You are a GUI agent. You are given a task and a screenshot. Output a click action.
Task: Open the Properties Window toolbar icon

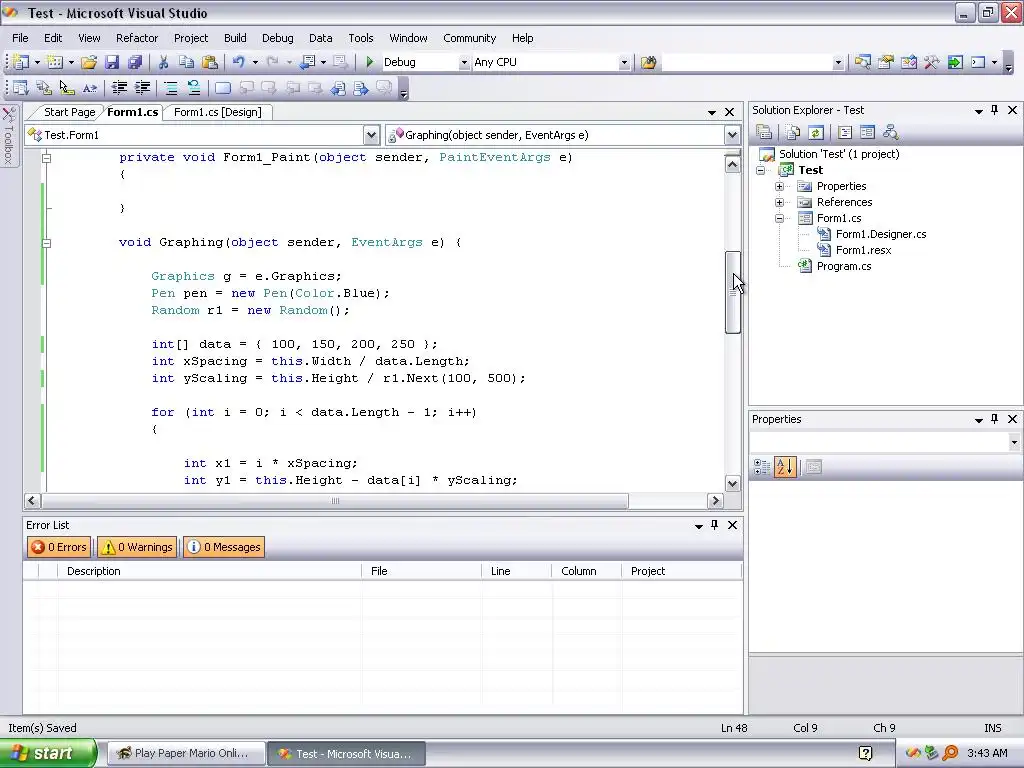pos(886,62)
